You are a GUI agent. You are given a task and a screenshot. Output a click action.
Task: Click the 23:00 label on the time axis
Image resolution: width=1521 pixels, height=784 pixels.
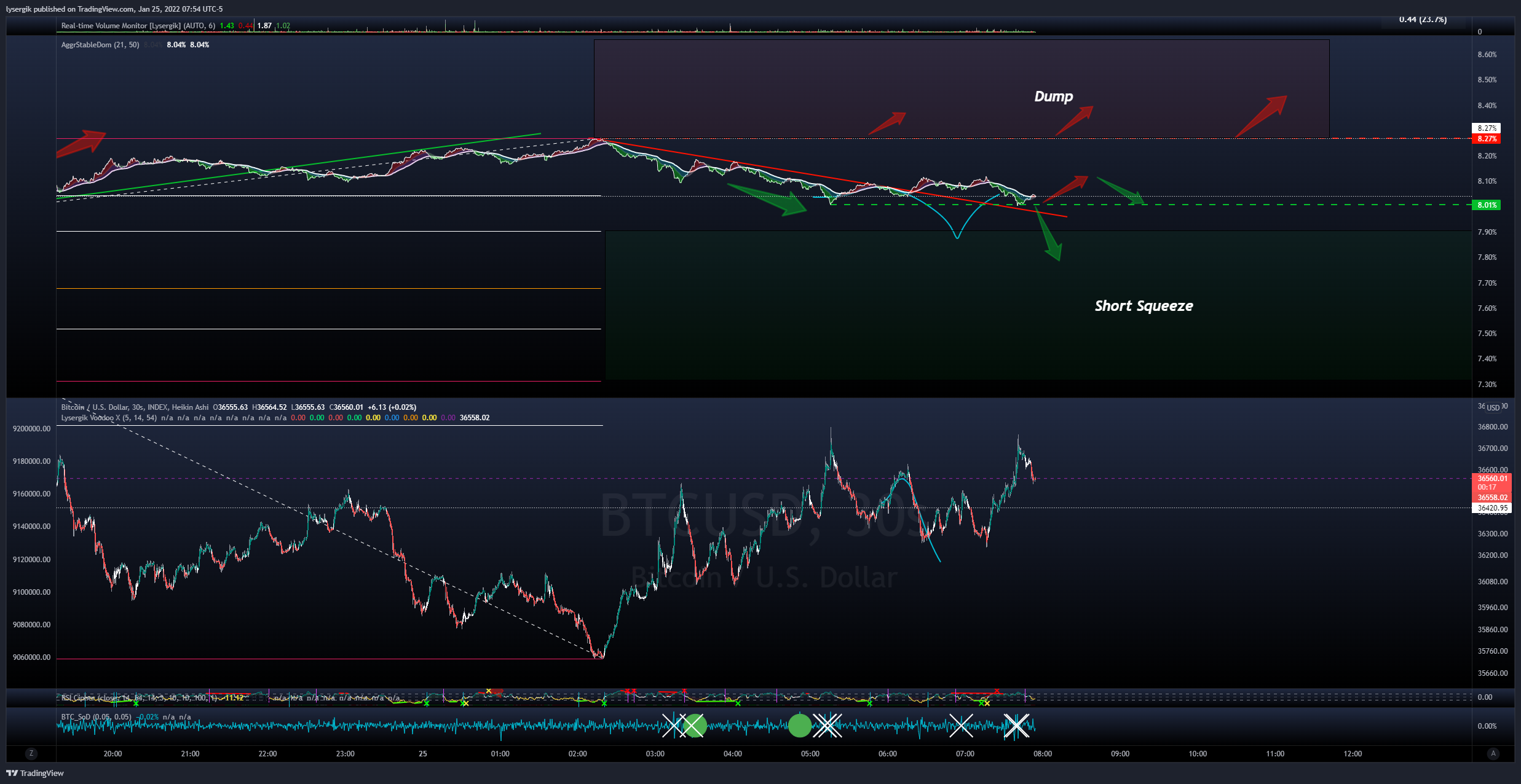345,754
